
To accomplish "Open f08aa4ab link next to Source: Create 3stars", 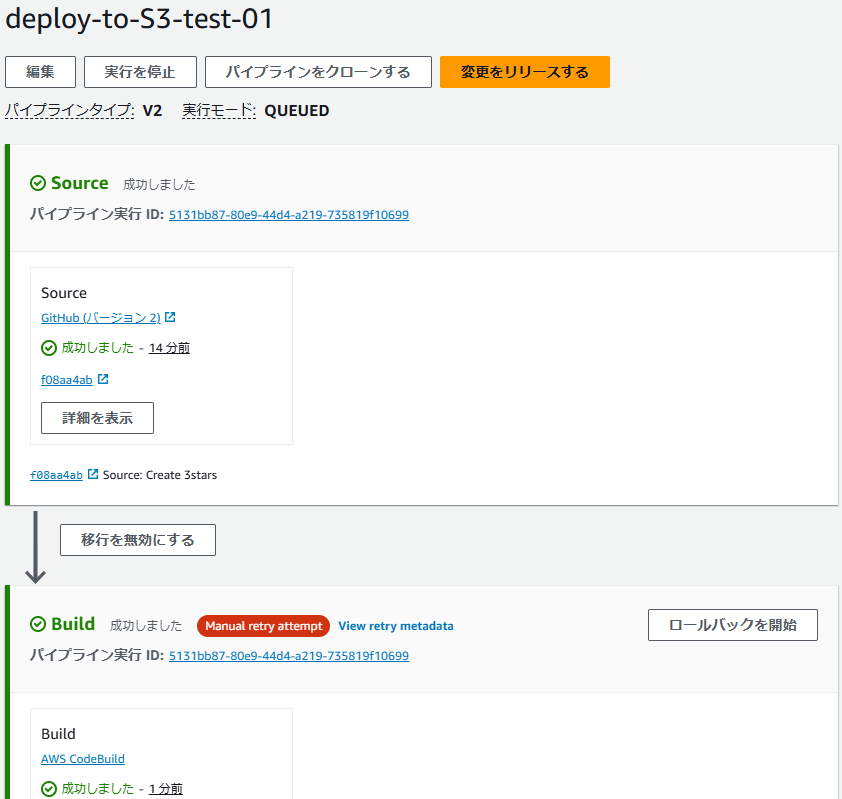I will (x=56, y=475).
